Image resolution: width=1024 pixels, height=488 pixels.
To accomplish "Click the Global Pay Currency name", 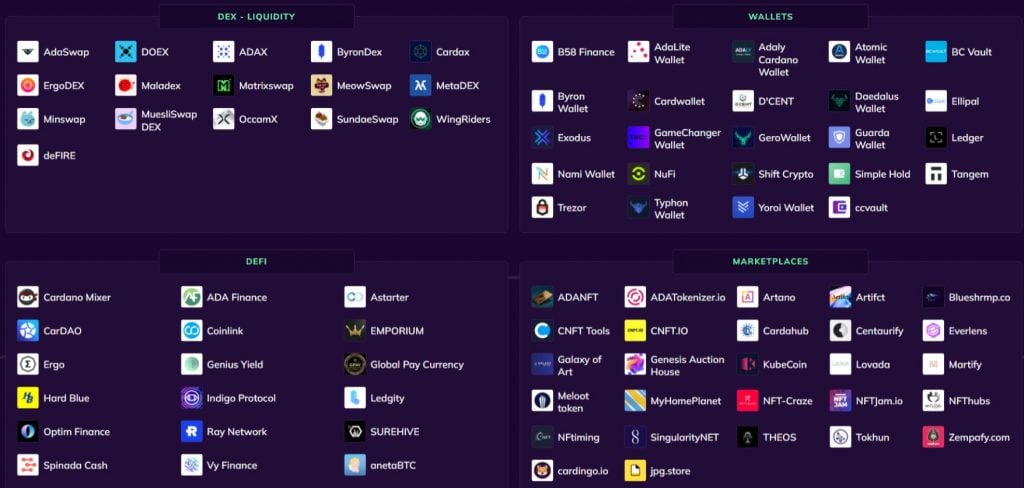I will coord(417,365).
